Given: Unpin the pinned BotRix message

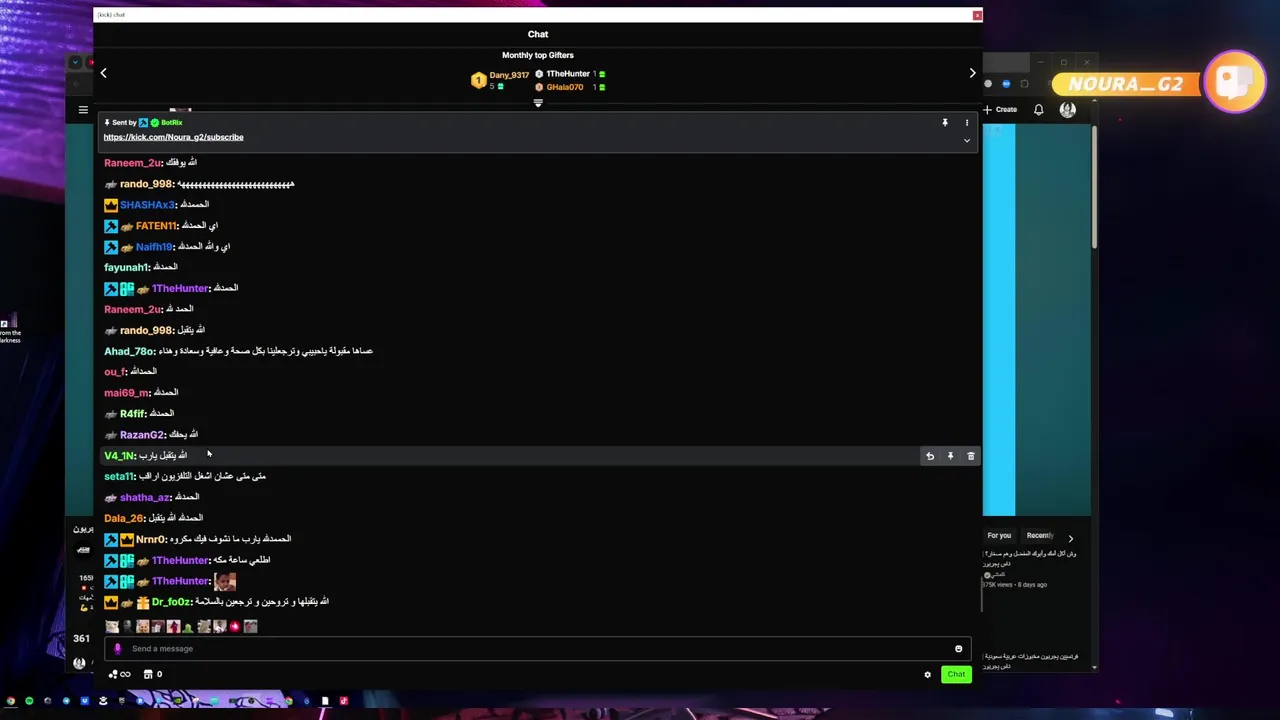Looking at the screenshot, I should [x=944, y=123].
